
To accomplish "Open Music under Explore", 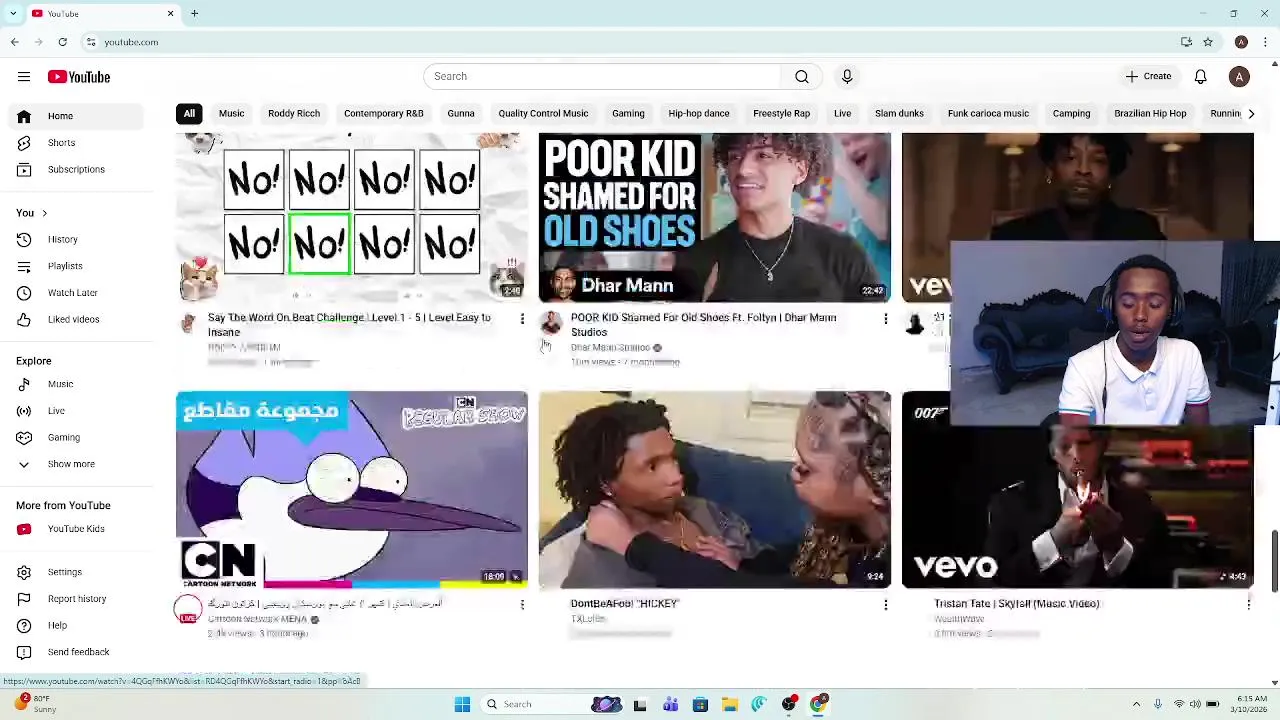I will click(x=78, y=384).
